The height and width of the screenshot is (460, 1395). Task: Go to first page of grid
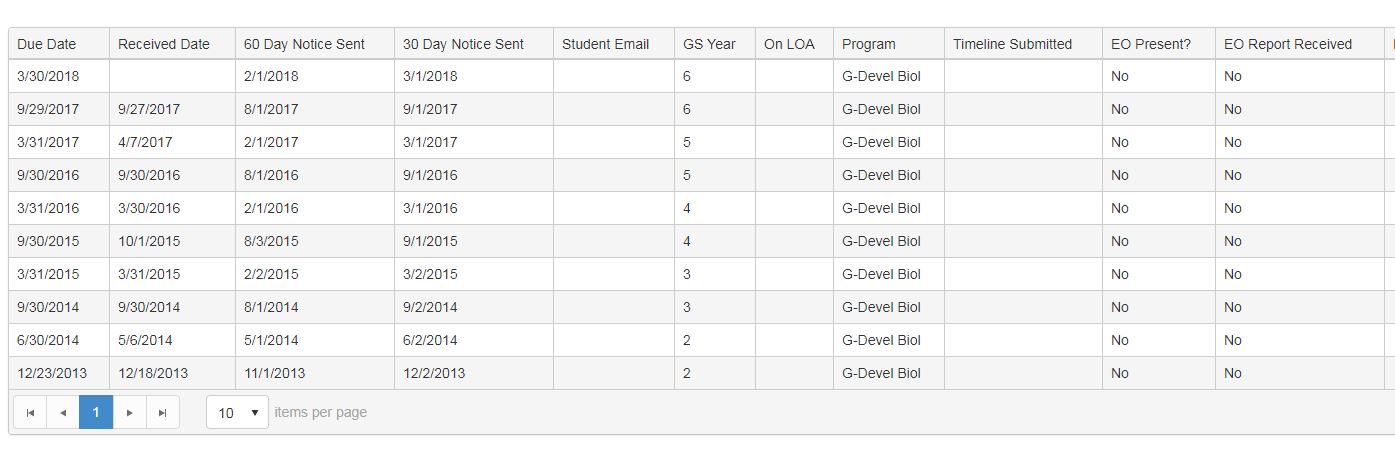[30, 412]
